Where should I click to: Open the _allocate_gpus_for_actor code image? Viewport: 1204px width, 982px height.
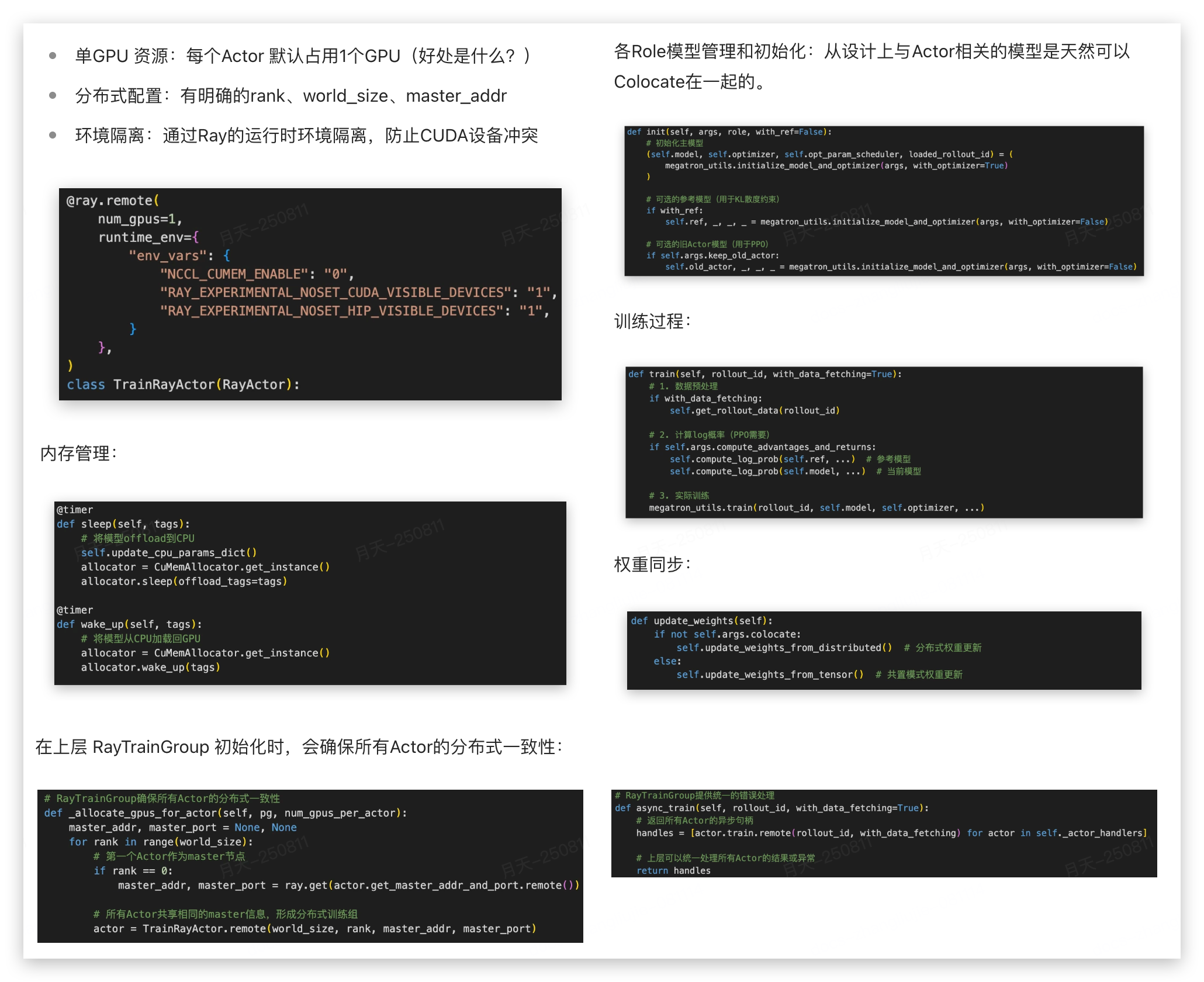(310, 866)
